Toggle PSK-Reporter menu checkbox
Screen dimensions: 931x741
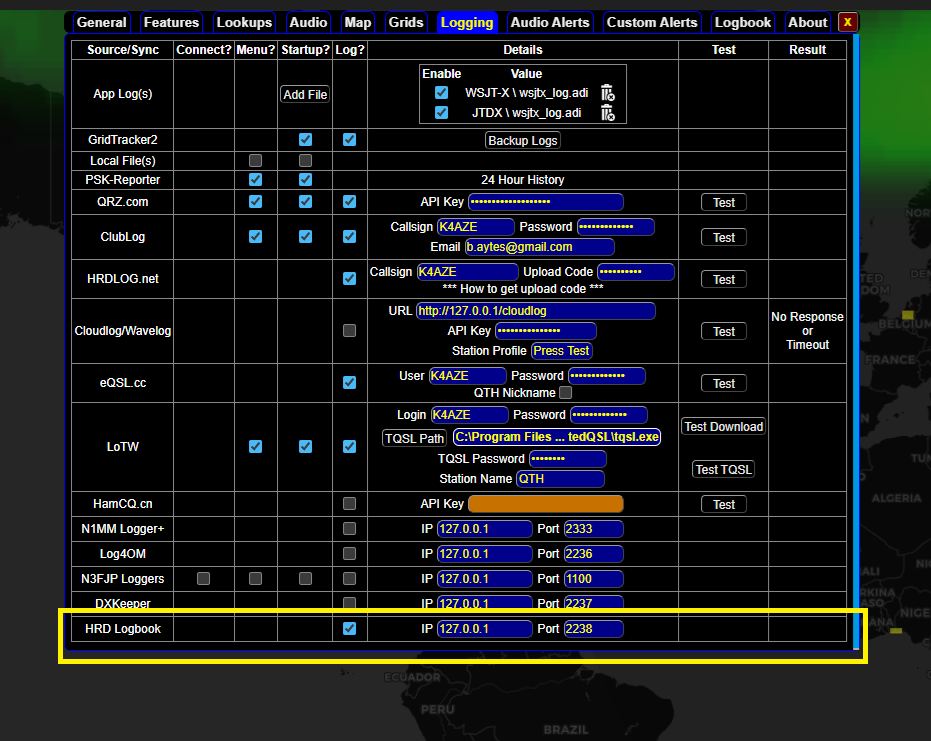(x=255, y=180)
